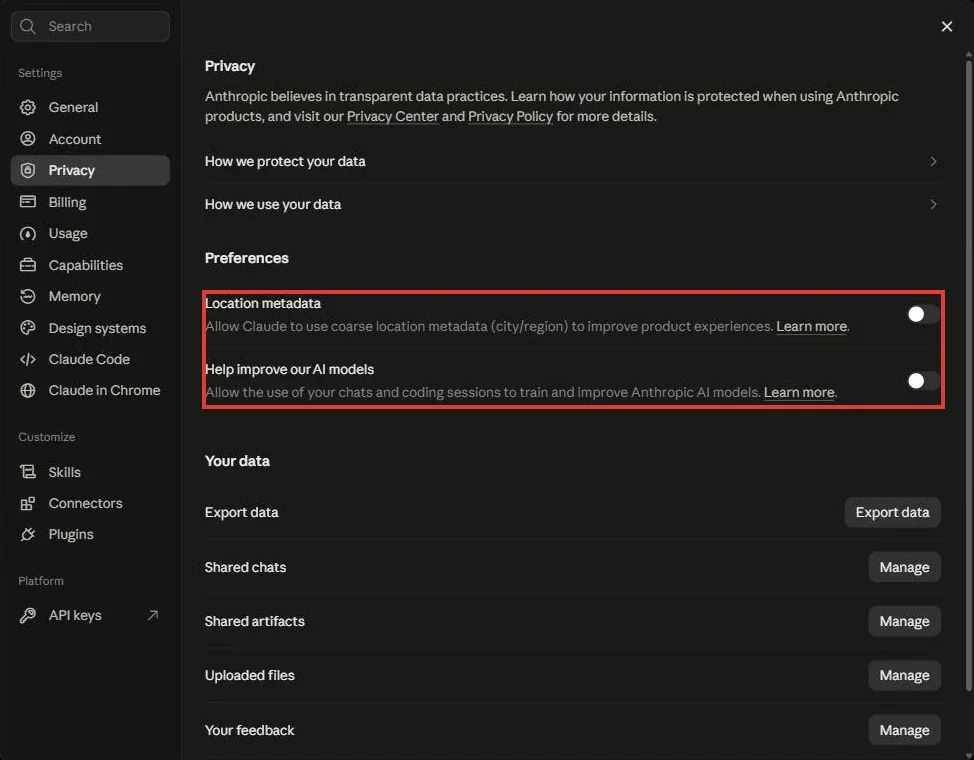Screen dimensions: 974x760
Task: Click the API keys key icon
Action: tap(28, 615)
